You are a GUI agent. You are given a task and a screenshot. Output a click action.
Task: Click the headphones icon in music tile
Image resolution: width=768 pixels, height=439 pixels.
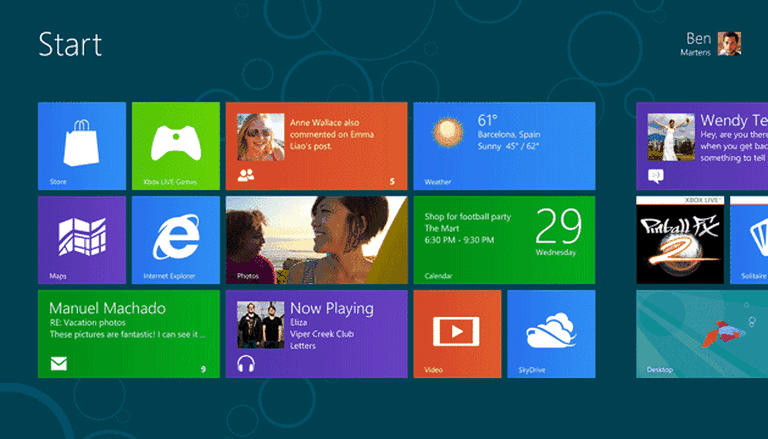246,364
